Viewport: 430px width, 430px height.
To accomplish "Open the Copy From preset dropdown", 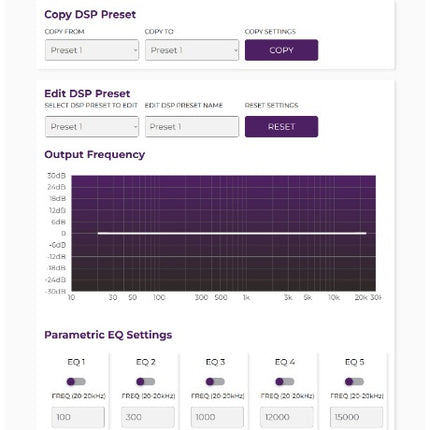I will pos(92,50).
